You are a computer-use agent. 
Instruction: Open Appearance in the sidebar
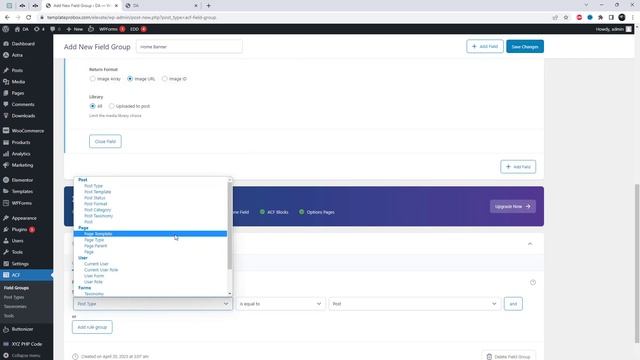pos(24,218)
